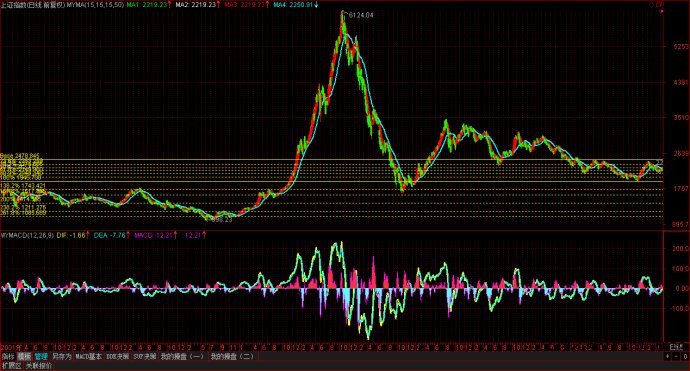Select the 我的操盘（一） template

tap(182, 356)
